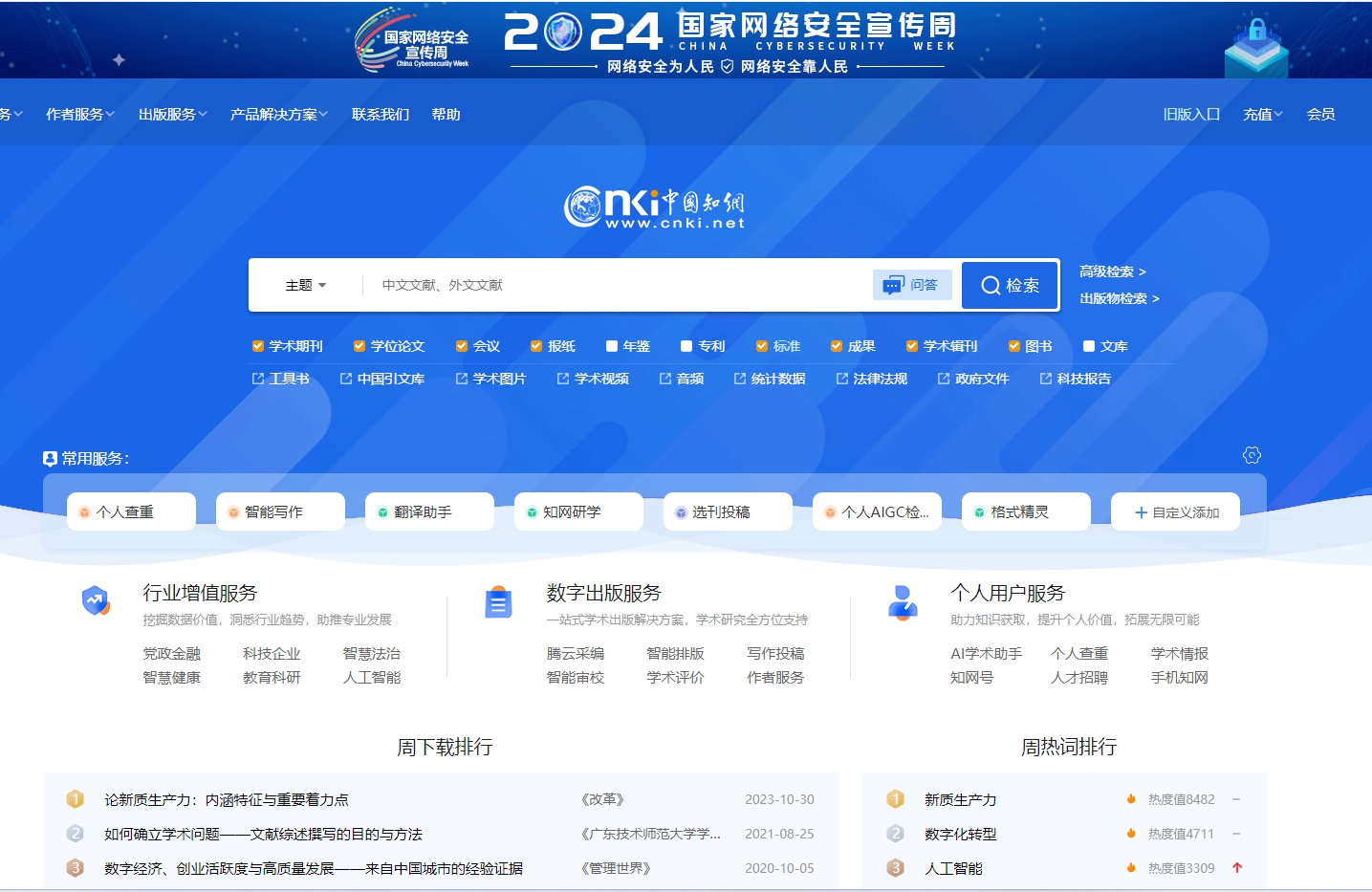Click the 腾云采编 link
Image resolution: width=1372 pixels, height=892 pixels.
[x=576, y=653]
